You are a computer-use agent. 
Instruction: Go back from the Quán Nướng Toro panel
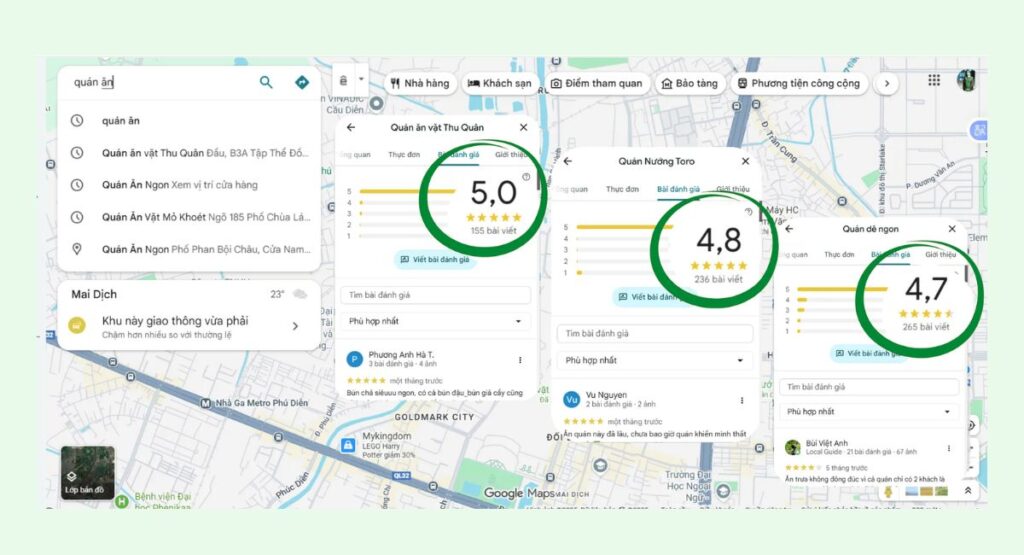(567, 161)
